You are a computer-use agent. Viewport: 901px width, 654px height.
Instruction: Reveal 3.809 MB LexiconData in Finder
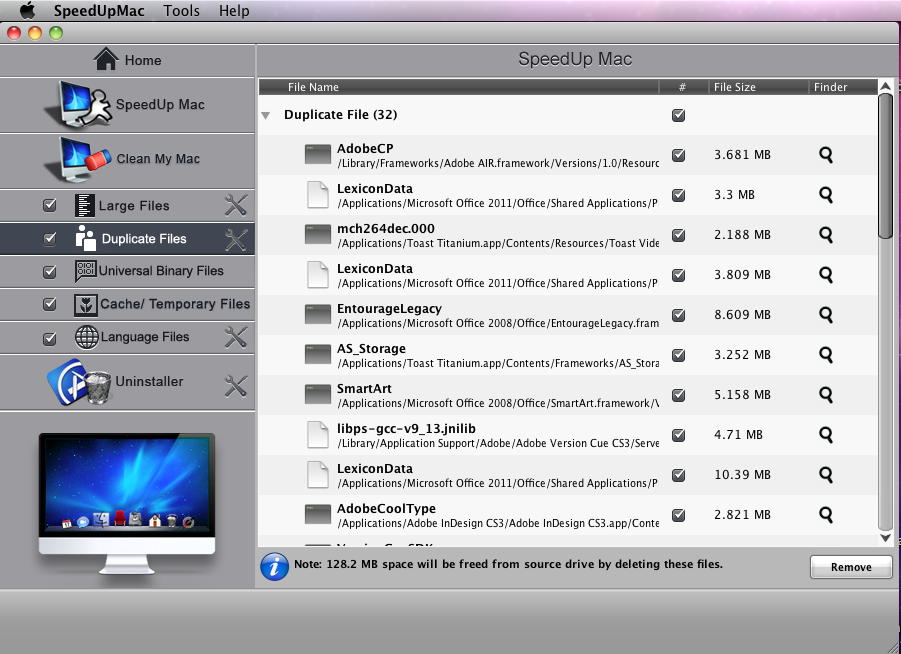pyautogui.click(x=826, y=275)
